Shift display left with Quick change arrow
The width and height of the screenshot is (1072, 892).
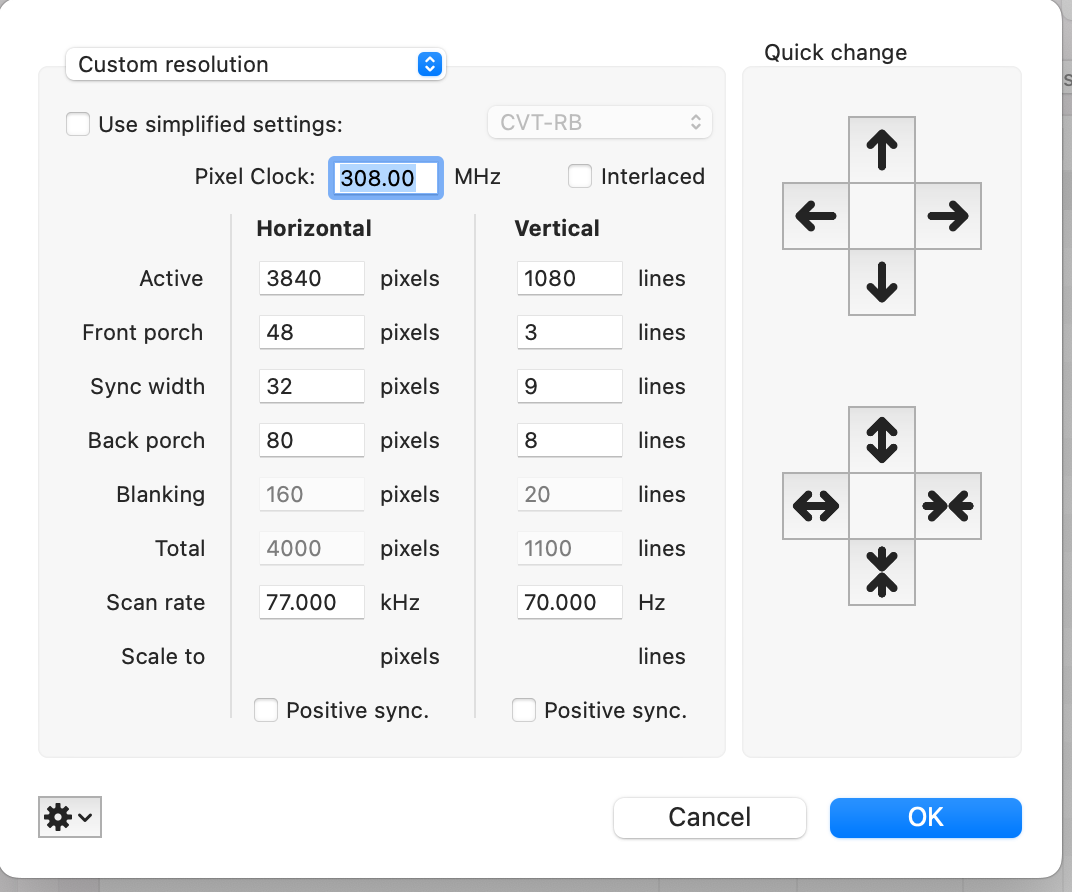[816, 216]
